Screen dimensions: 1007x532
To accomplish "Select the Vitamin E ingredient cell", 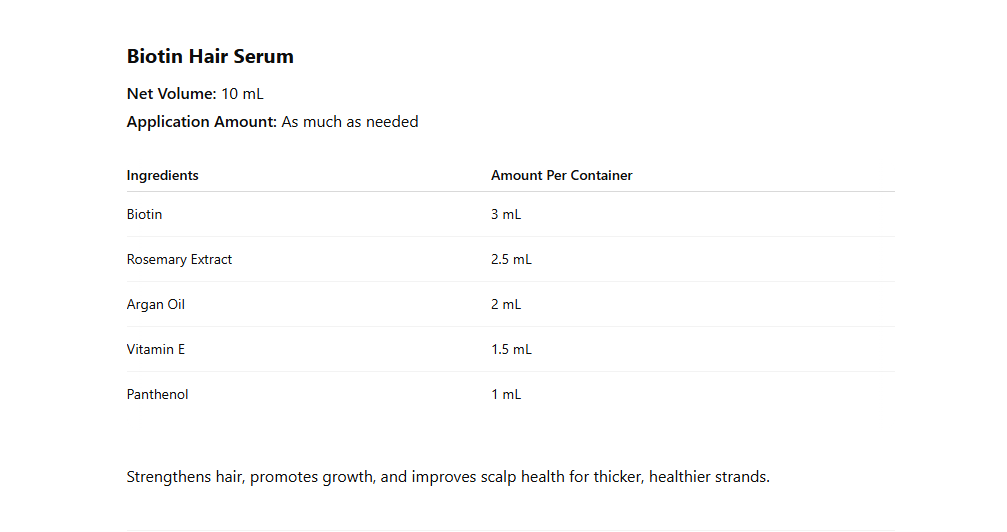I will coord(156,350).
